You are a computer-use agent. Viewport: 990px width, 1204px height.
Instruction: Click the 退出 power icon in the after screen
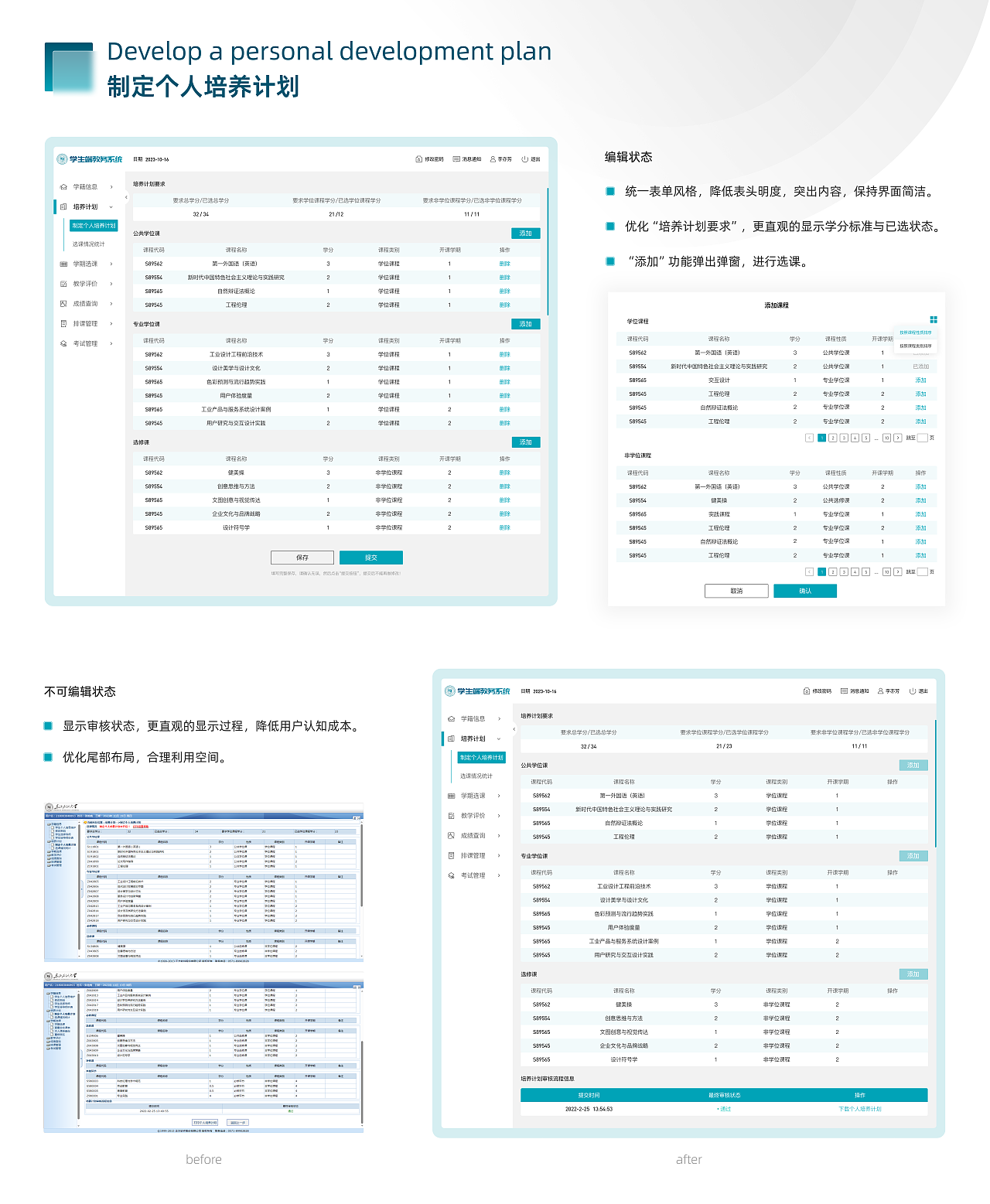(x=913, y=691)
